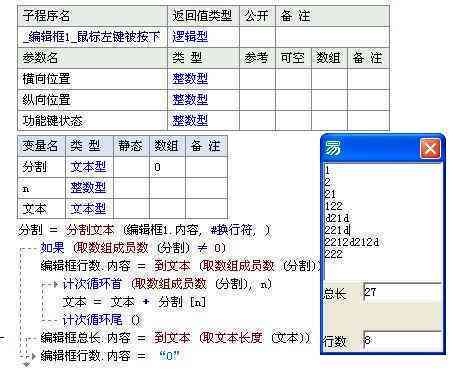Click the 行数 label in the window
The image size is (458, 373).
pyautogui.click(x=335, y=341)
